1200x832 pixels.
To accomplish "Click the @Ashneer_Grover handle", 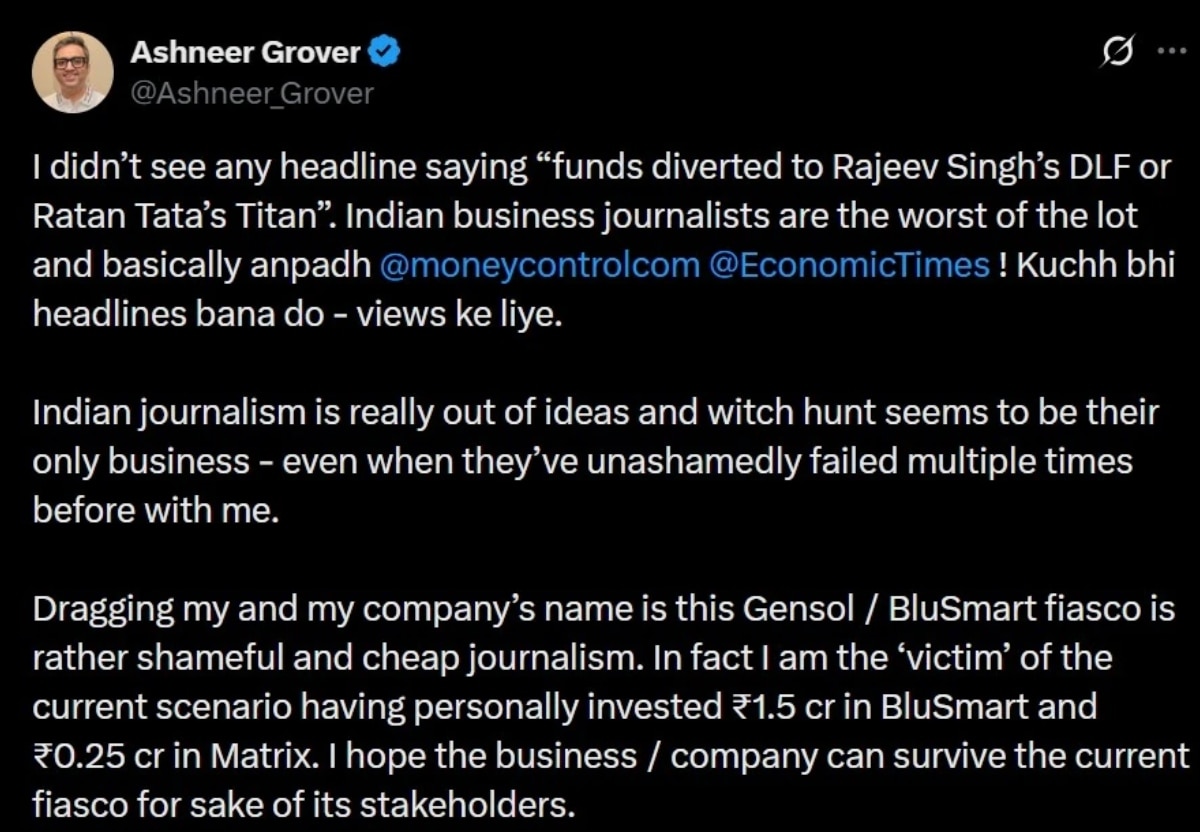I will (251, 92).
